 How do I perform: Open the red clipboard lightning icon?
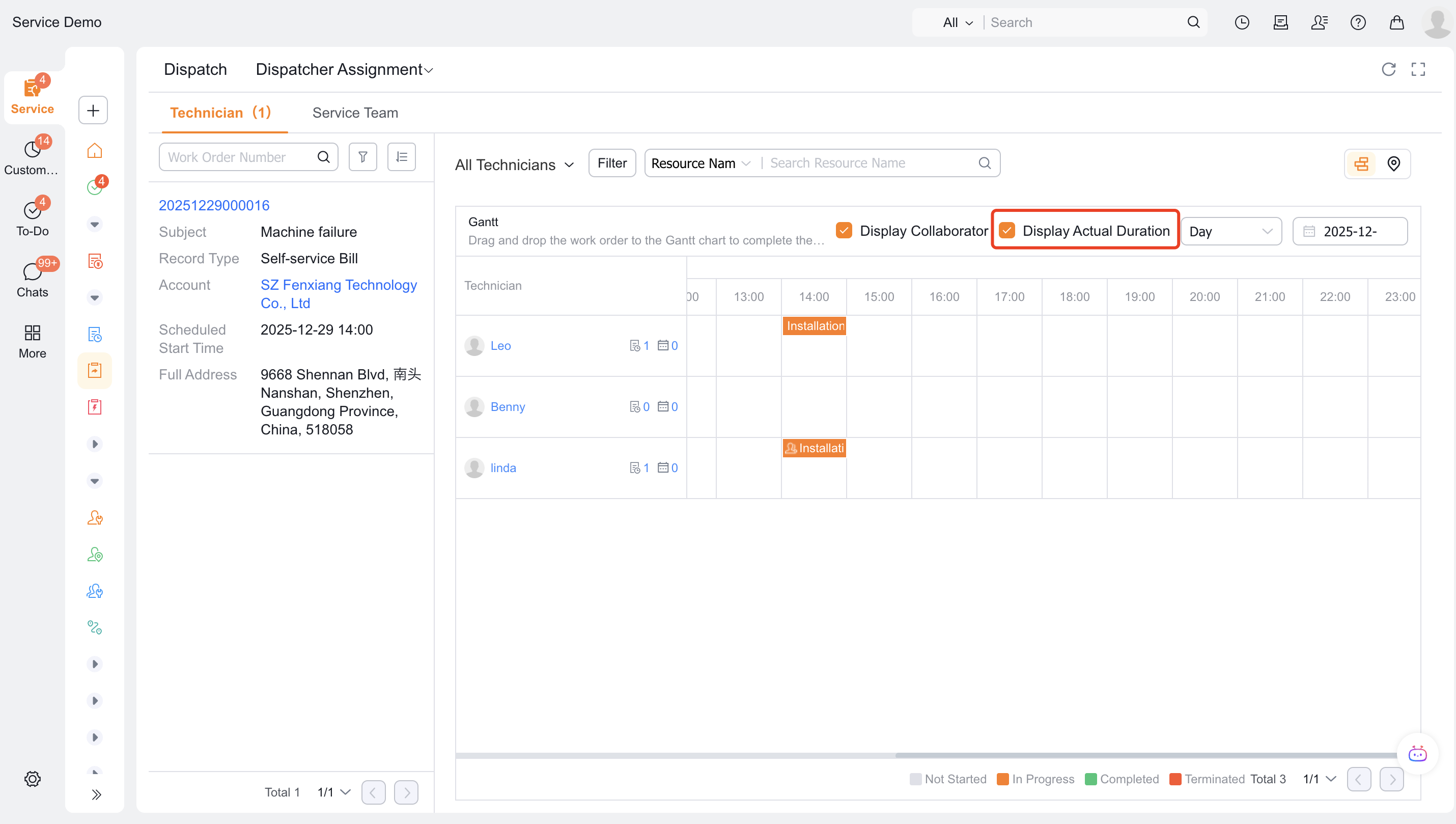click(x=95, y=407)
